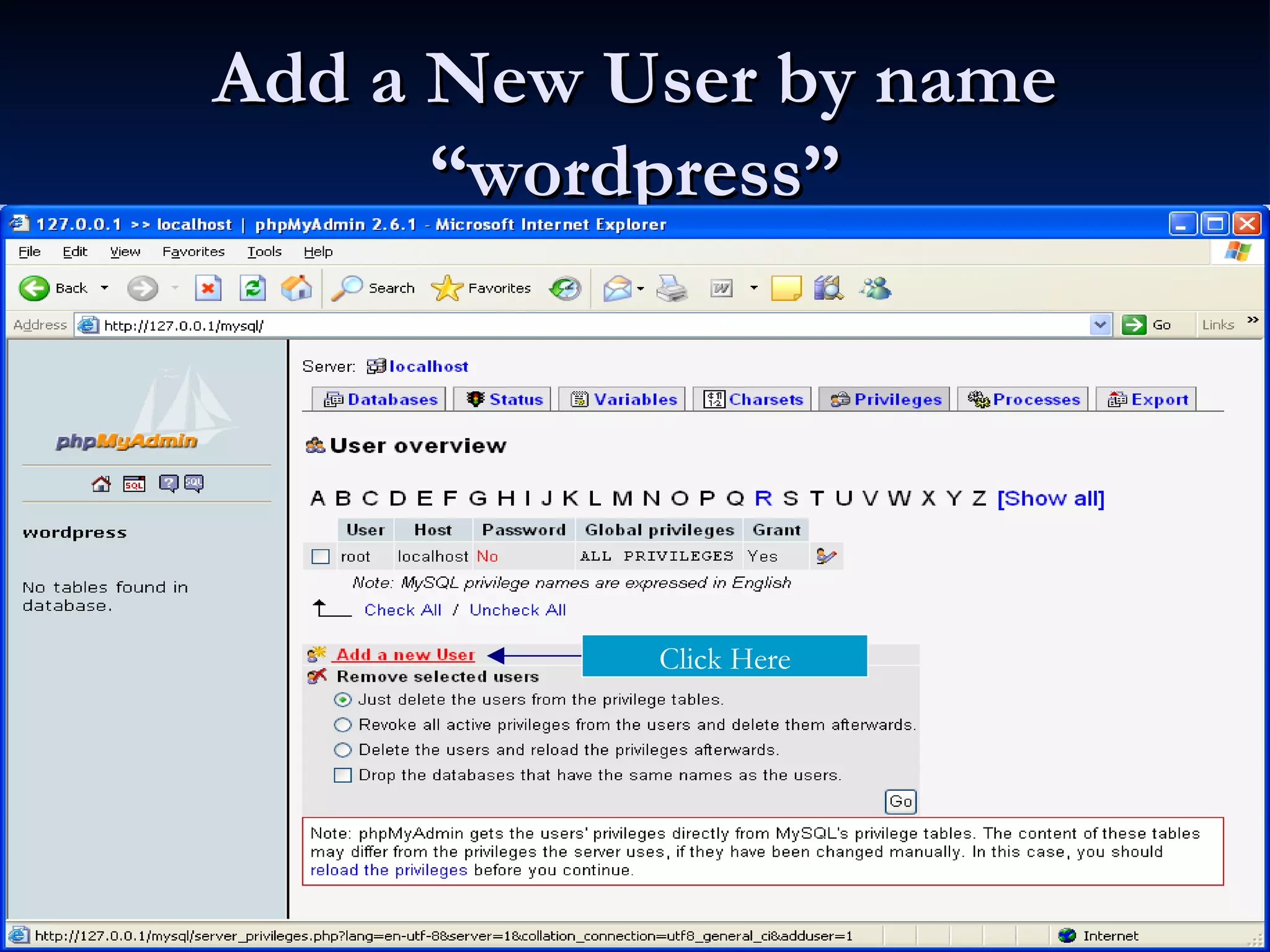
Task: Open the Tools menu
Action: coord(264,252)
